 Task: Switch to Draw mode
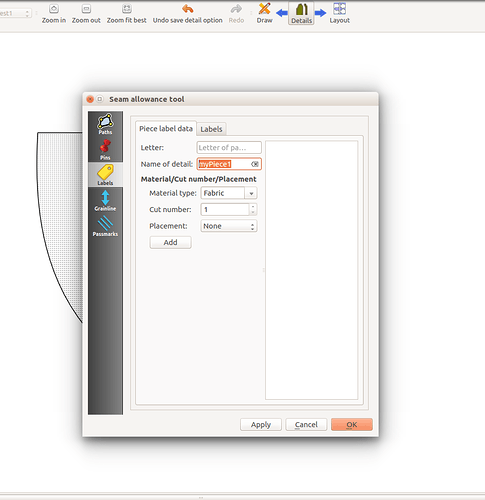[264, 13]
